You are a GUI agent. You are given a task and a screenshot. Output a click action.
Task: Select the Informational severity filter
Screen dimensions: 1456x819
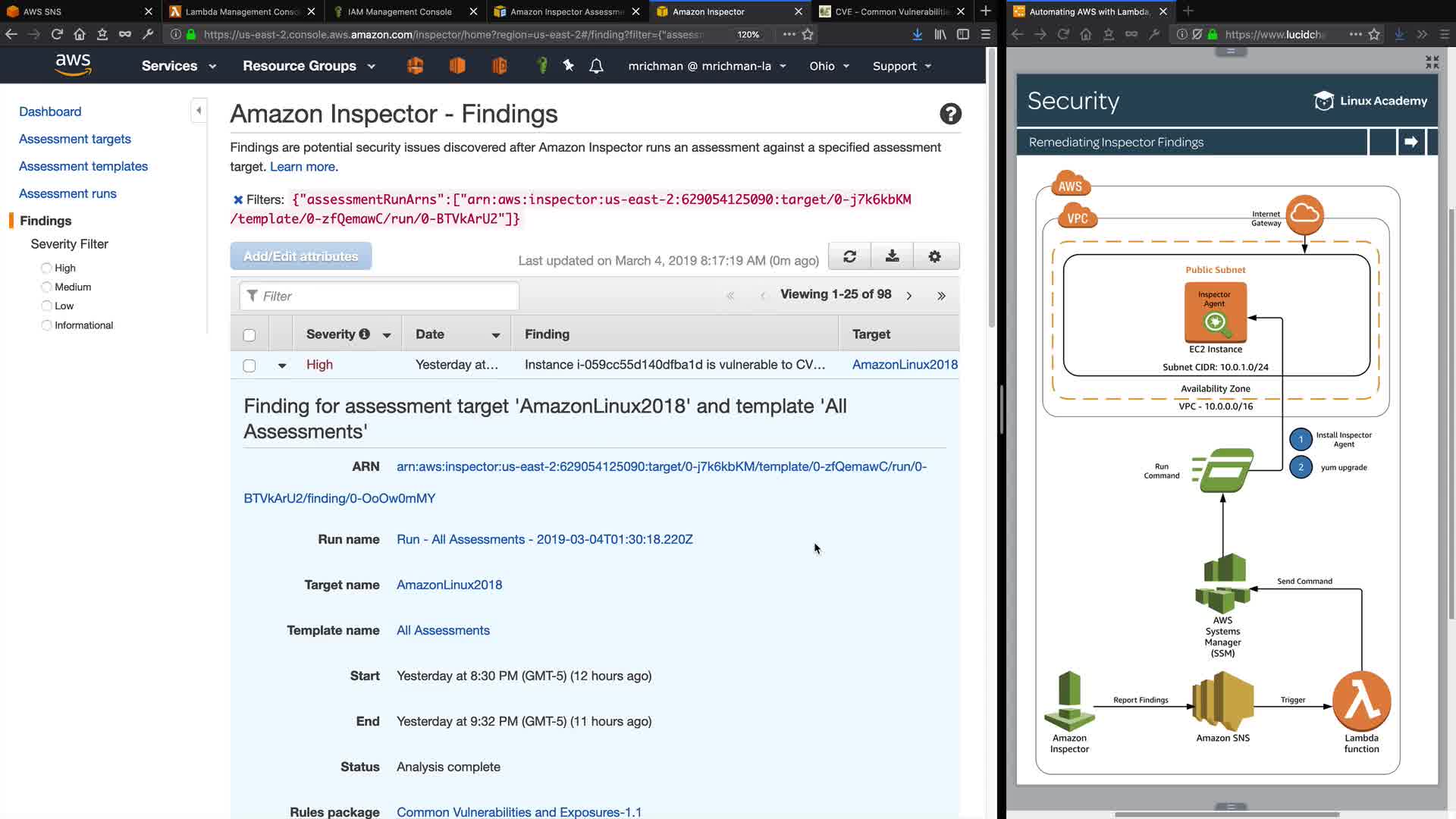pos(46,325)
